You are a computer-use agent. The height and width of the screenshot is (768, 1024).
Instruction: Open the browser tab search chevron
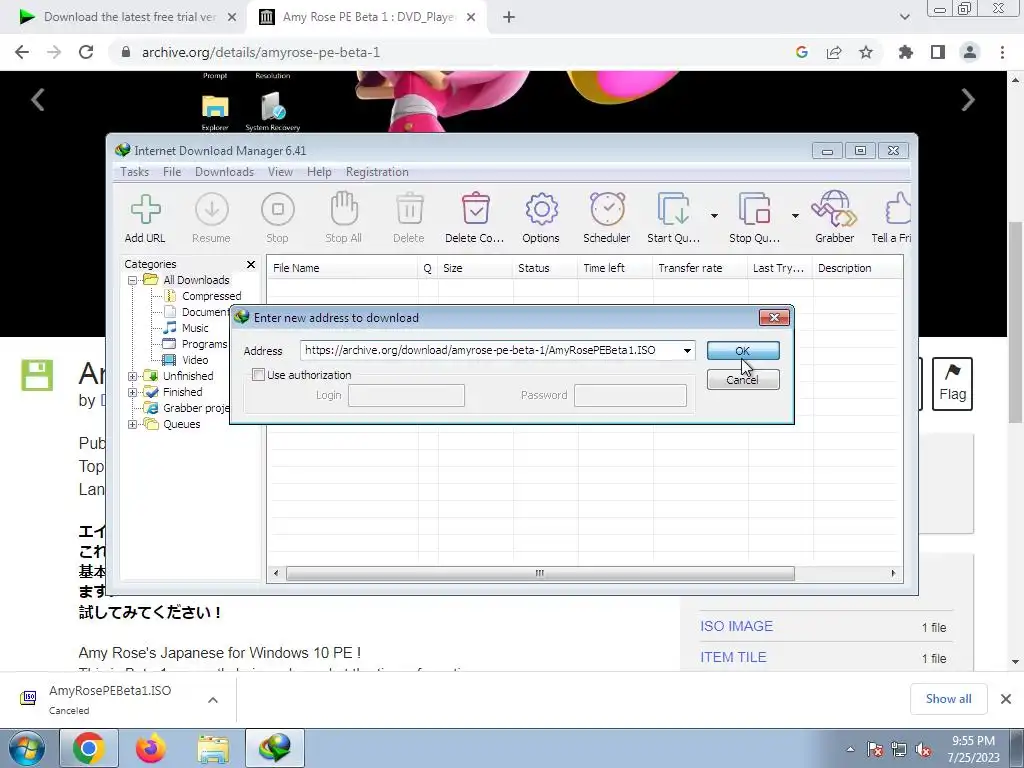[x=904, y=17]
